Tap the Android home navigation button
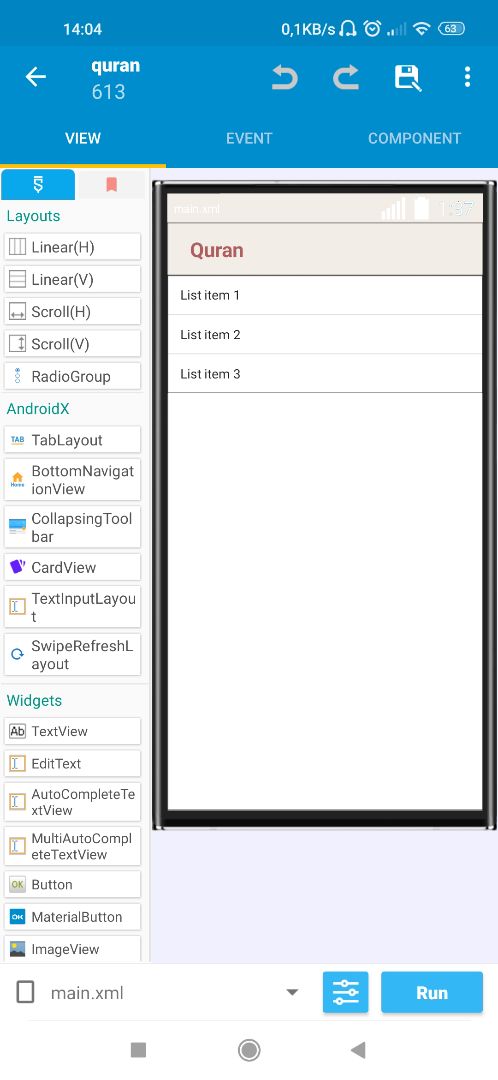498x1080 pixels. 249,1050
